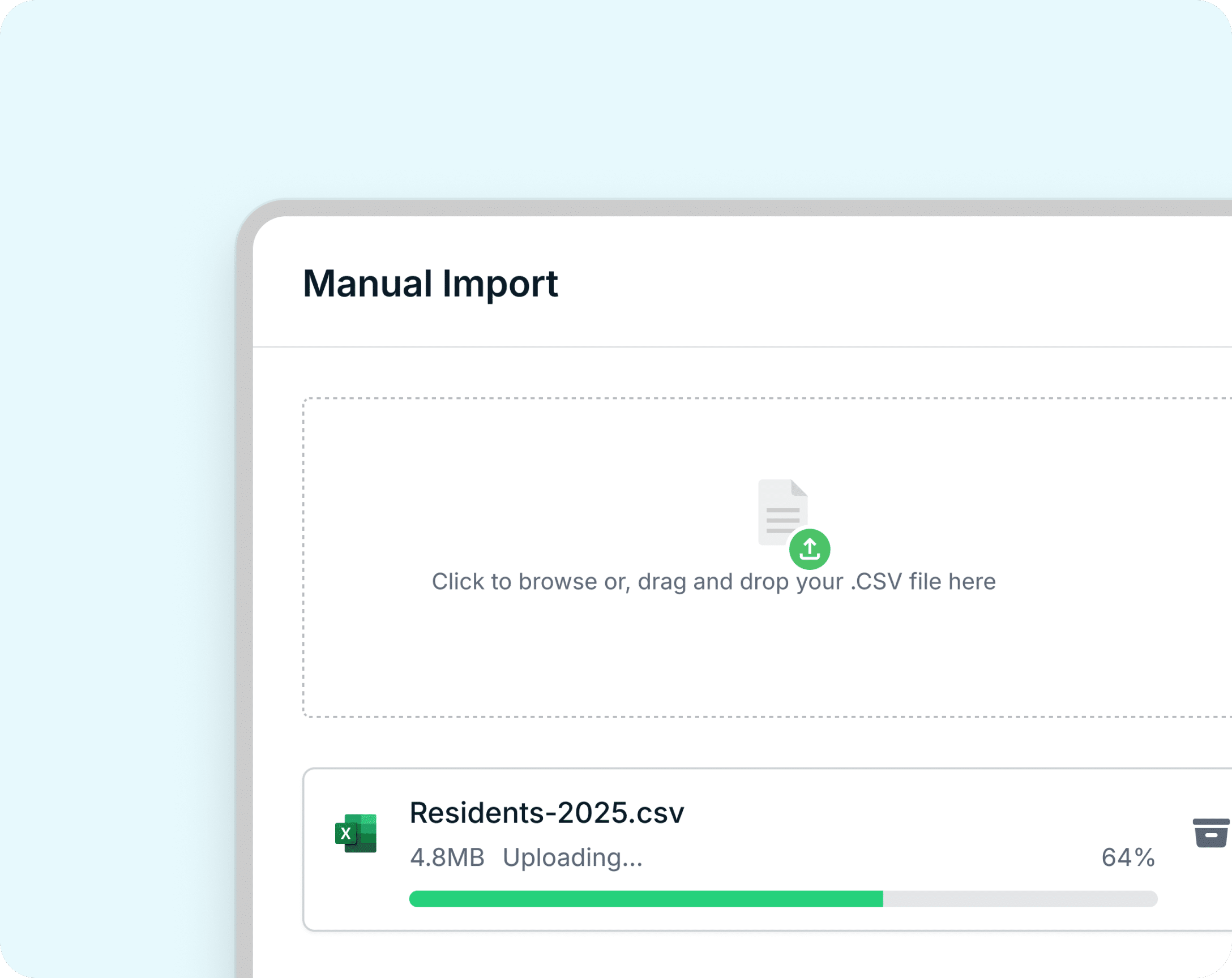
Task: Click empty space inside the dashed drop zone
Action: point(514,657)
